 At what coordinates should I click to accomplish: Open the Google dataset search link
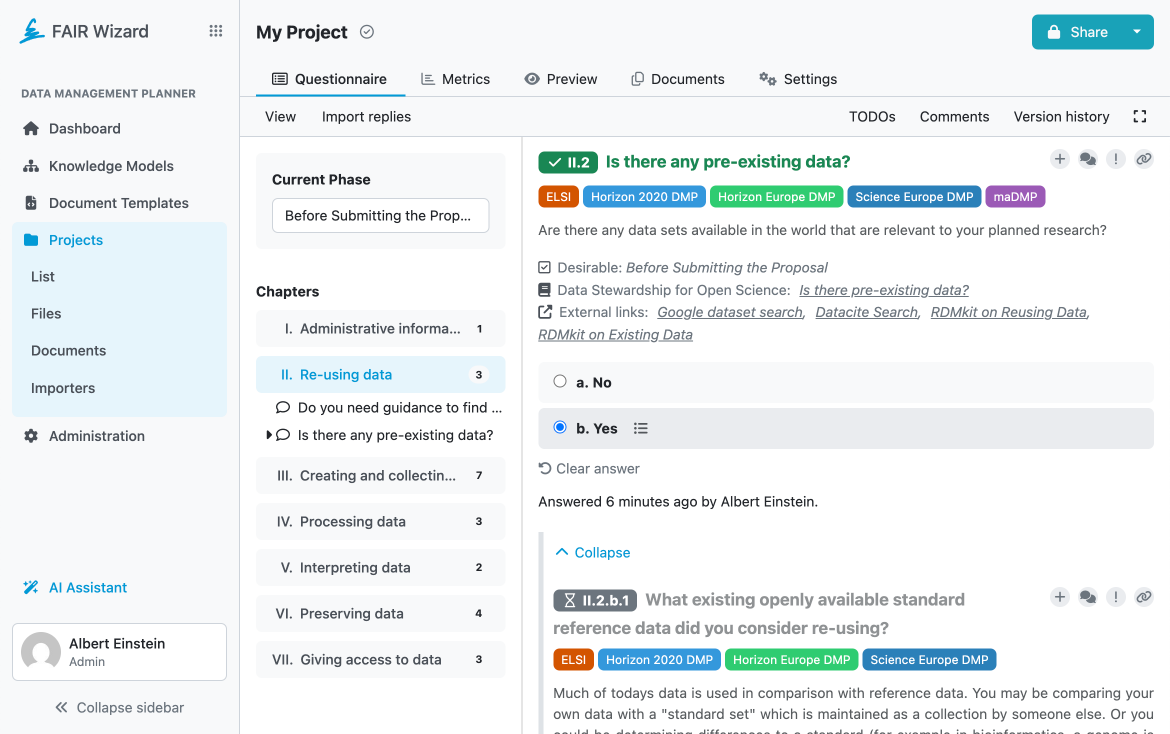[729, 312]
